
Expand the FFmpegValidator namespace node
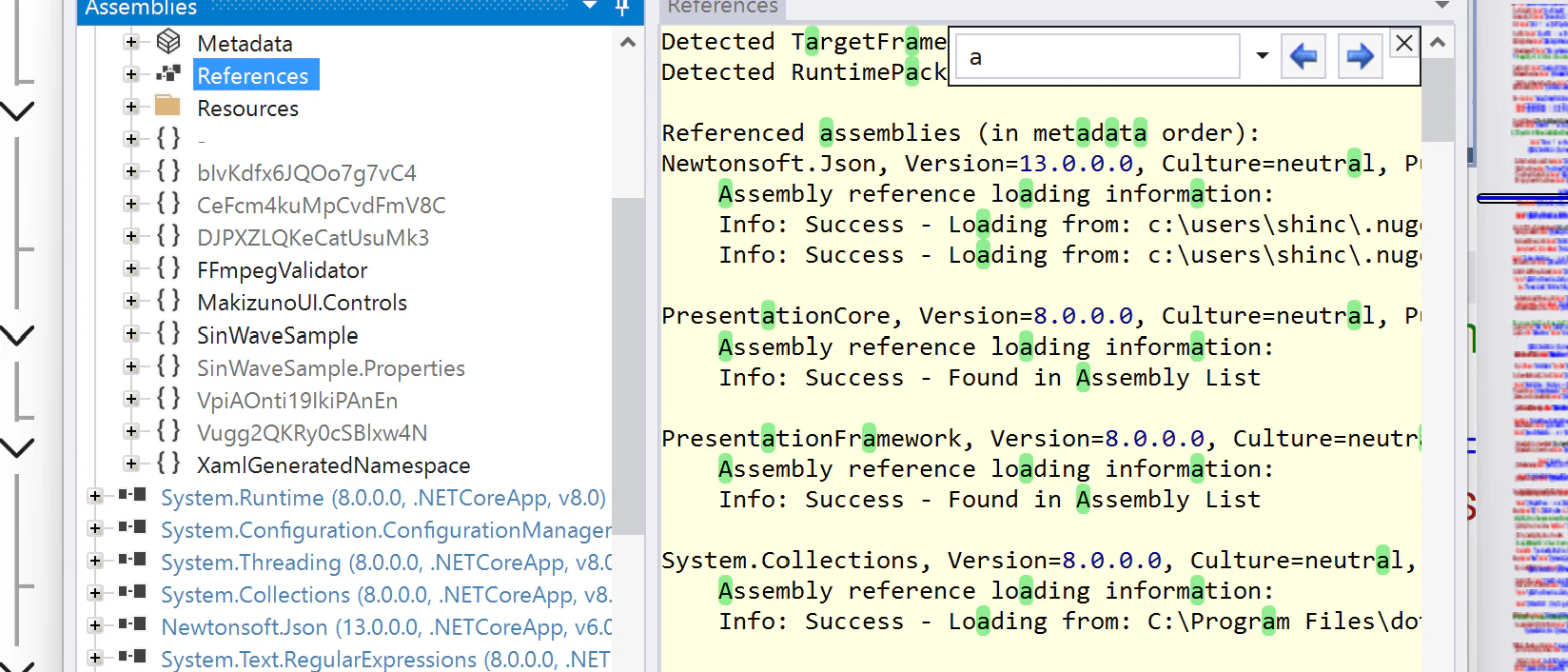[131, 268]
